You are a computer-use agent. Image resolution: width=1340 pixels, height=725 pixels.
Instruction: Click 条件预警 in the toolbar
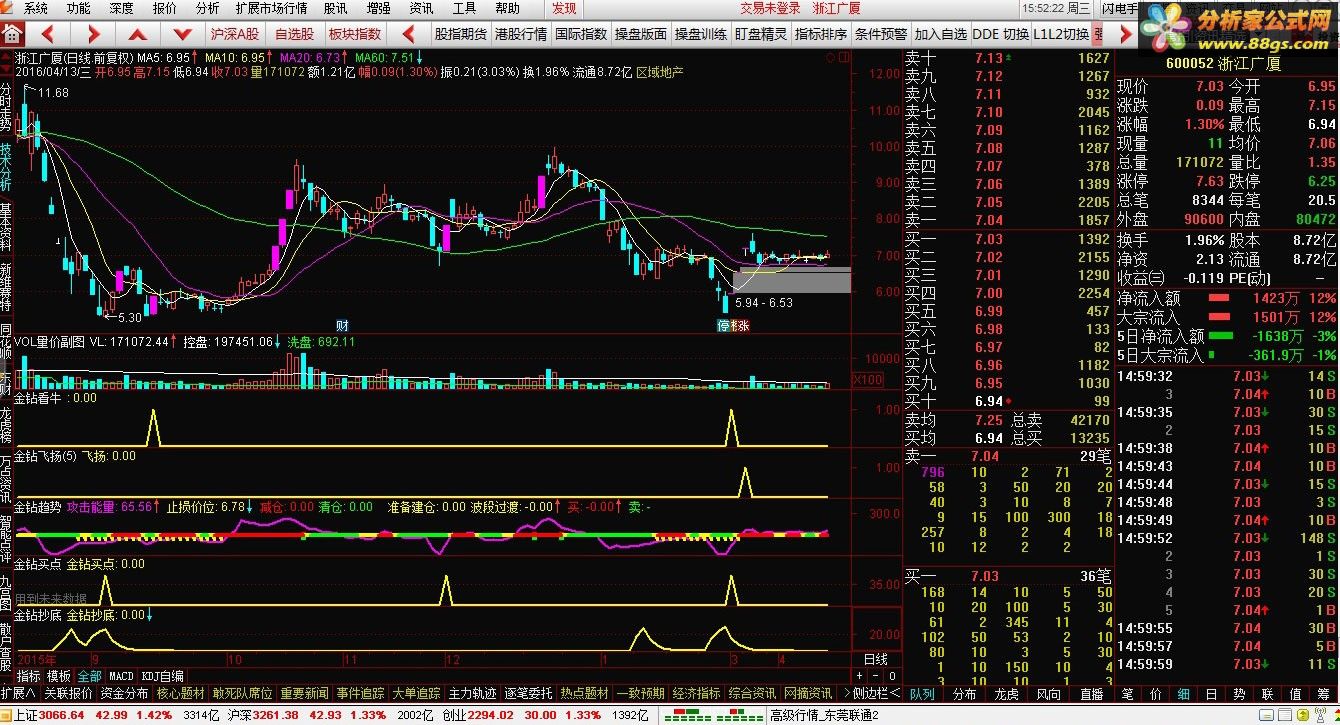(x=881, y=34)
